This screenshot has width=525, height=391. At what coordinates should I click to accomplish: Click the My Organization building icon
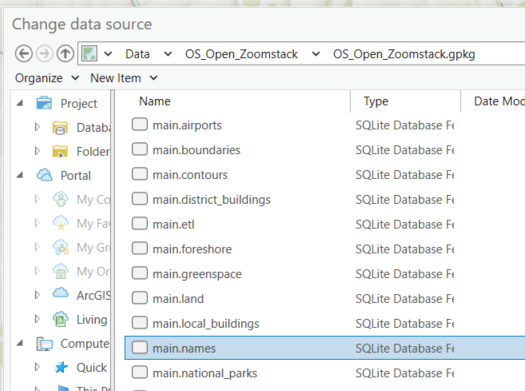[x=61, y=271]
